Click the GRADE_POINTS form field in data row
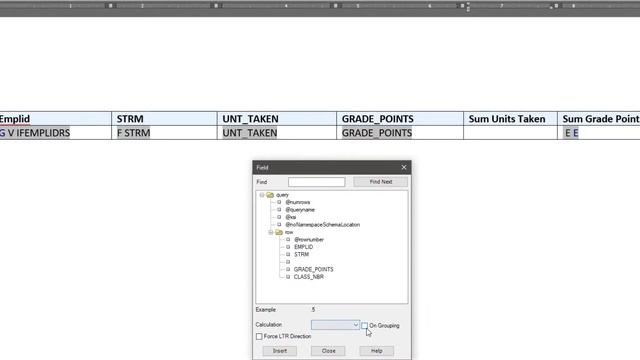The height and width of the screenshot is (360, 640). point(376,133)
